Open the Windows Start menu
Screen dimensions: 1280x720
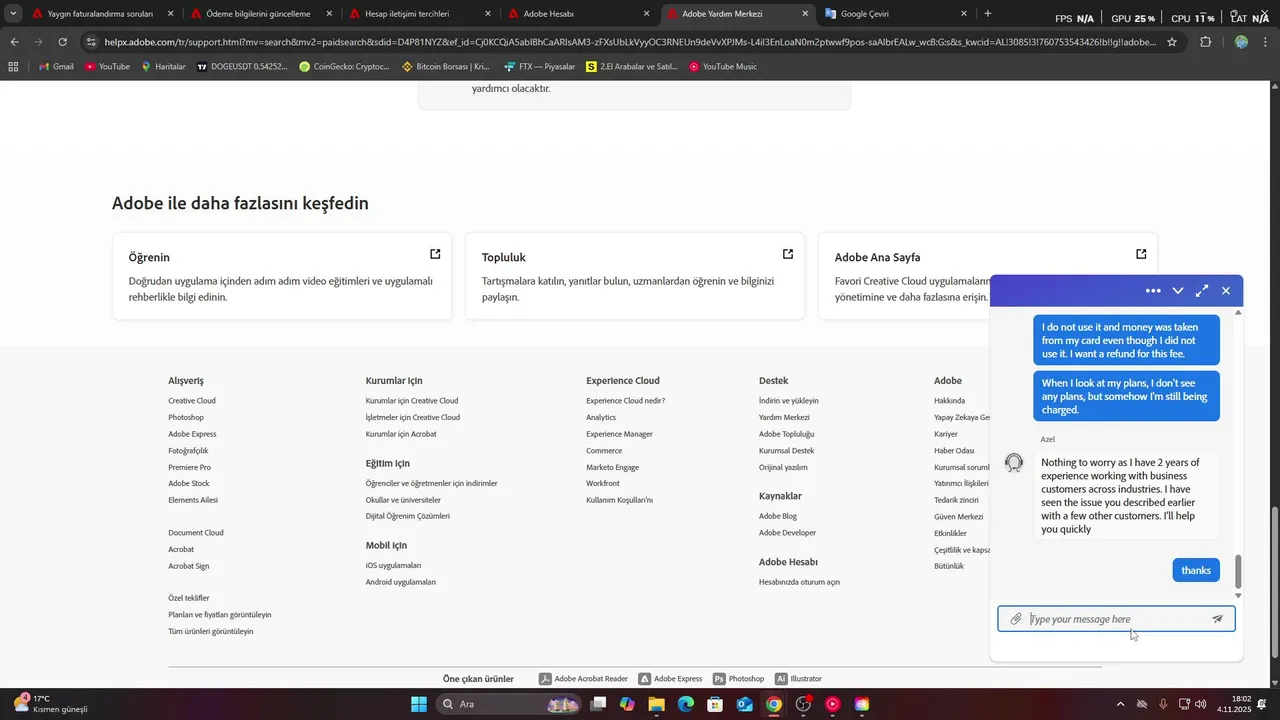[x=419, y=704]
